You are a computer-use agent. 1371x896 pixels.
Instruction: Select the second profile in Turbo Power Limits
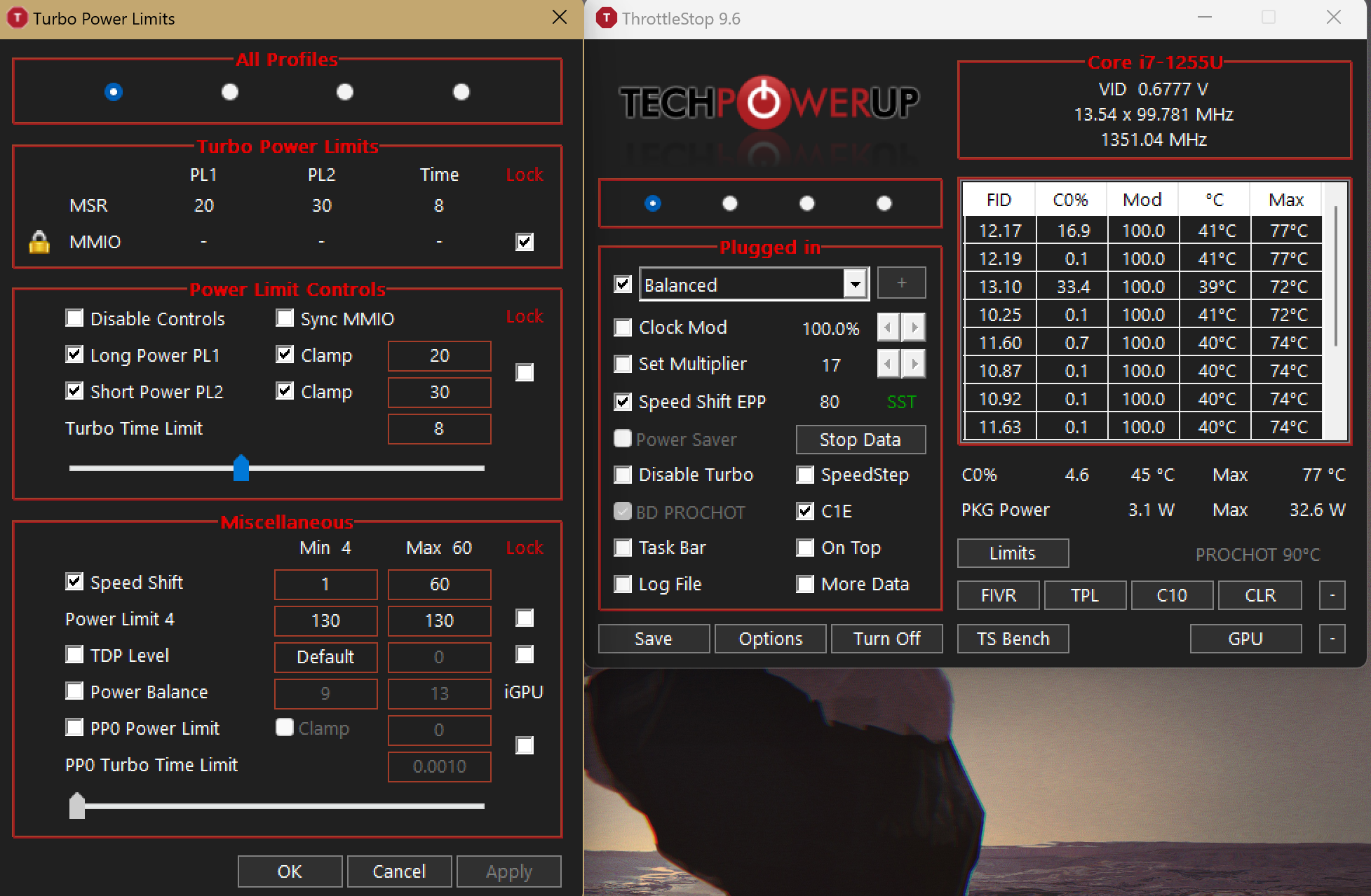230,92
